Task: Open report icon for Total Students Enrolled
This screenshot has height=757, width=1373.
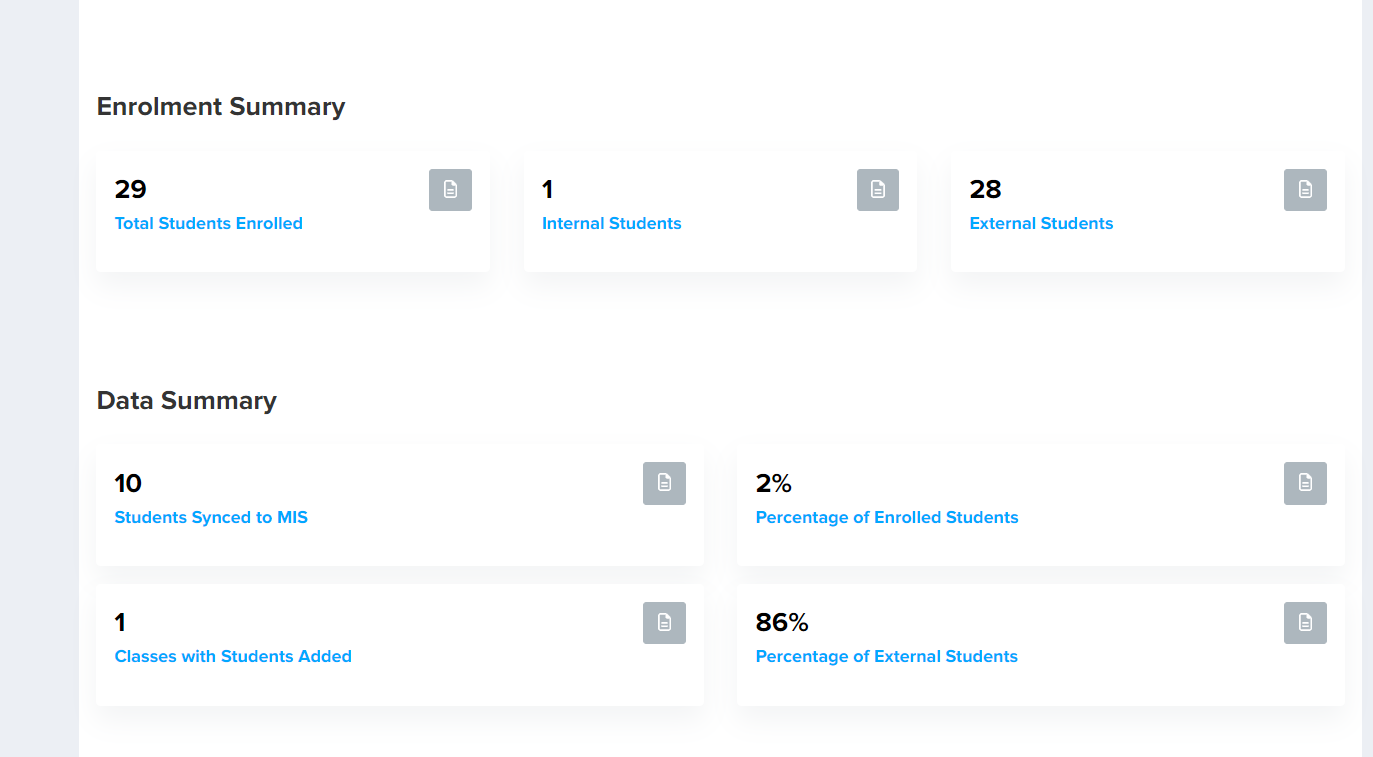Action: point(450,190)
